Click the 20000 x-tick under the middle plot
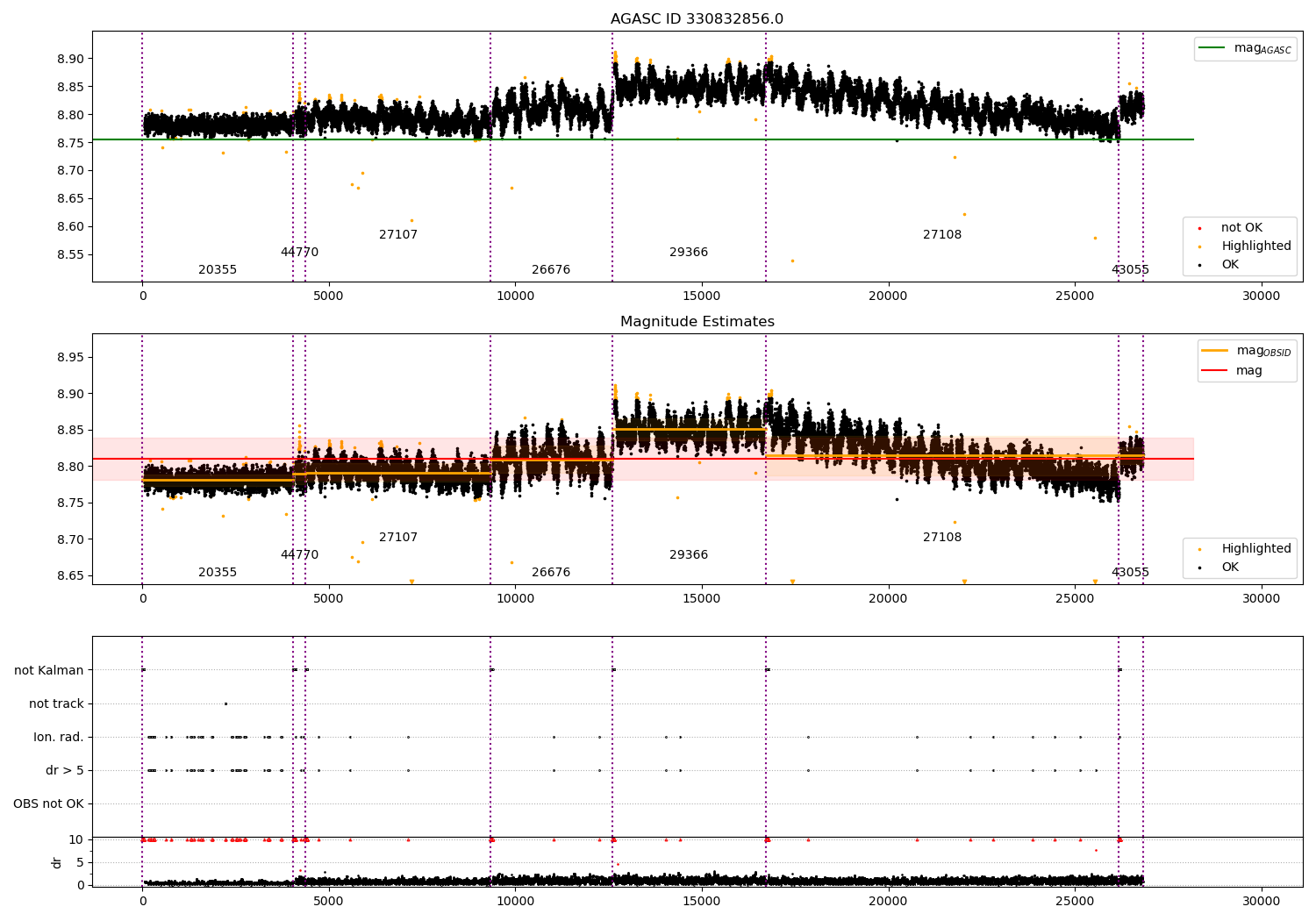Image resolution: width=1316 pixels, height=921 pixels. 888,599
